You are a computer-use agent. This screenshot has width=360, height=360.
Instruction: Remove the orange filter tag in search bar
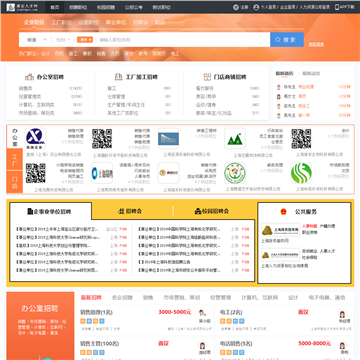[85, 40]
